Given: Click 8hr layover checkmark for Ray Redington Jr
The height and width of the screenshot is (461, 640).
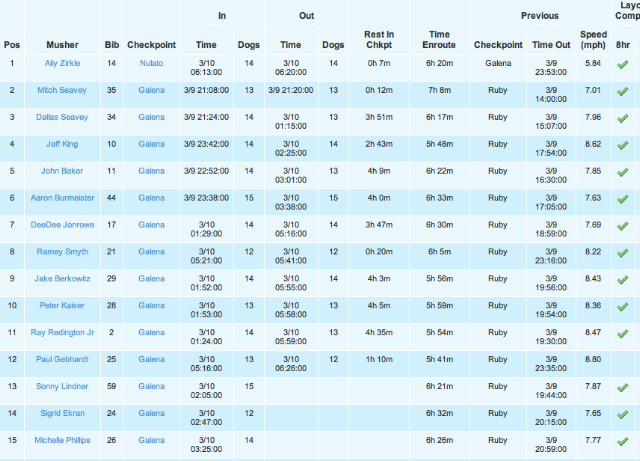Looking at the screenshot, I should point(622,334).
